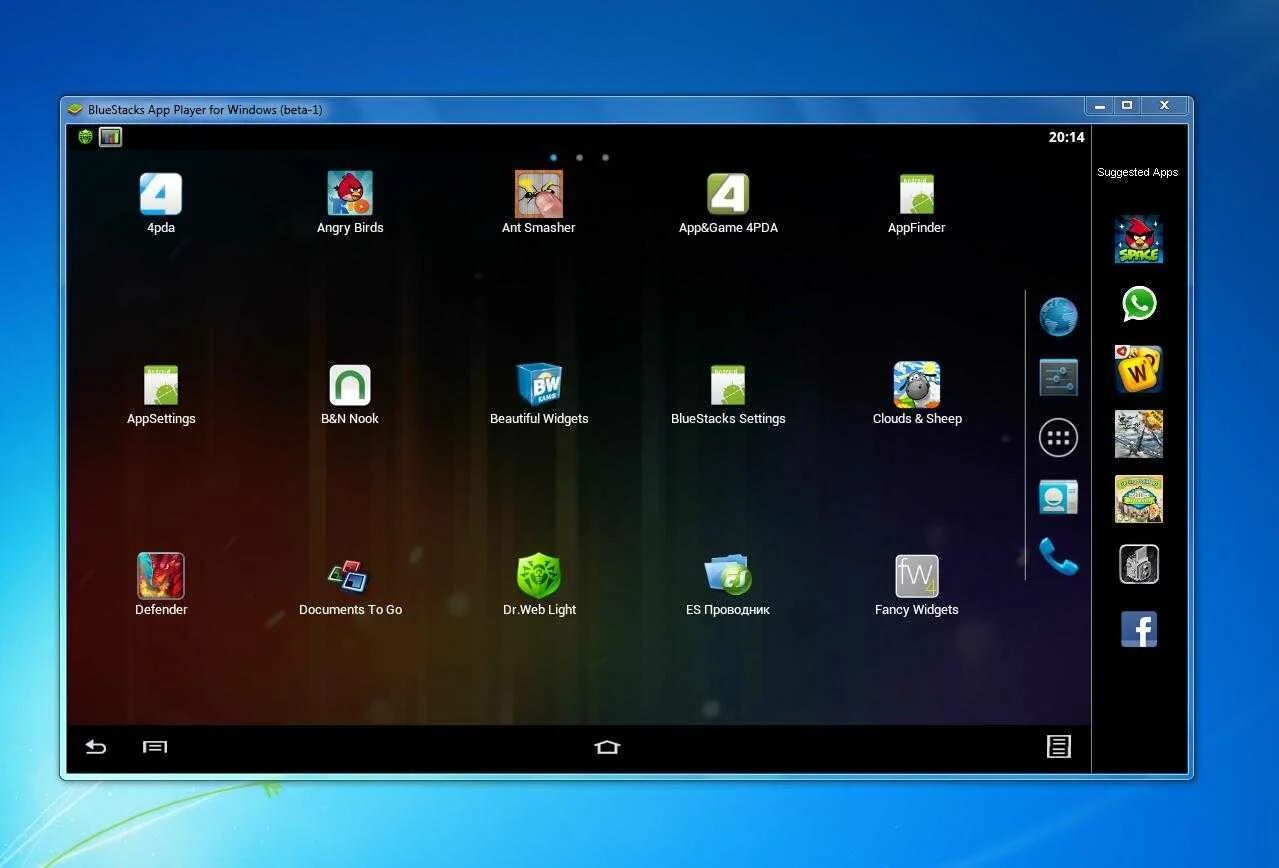Open the contacts icon in dock
The image size is (1279, 868).
[x=1058, y=496]
